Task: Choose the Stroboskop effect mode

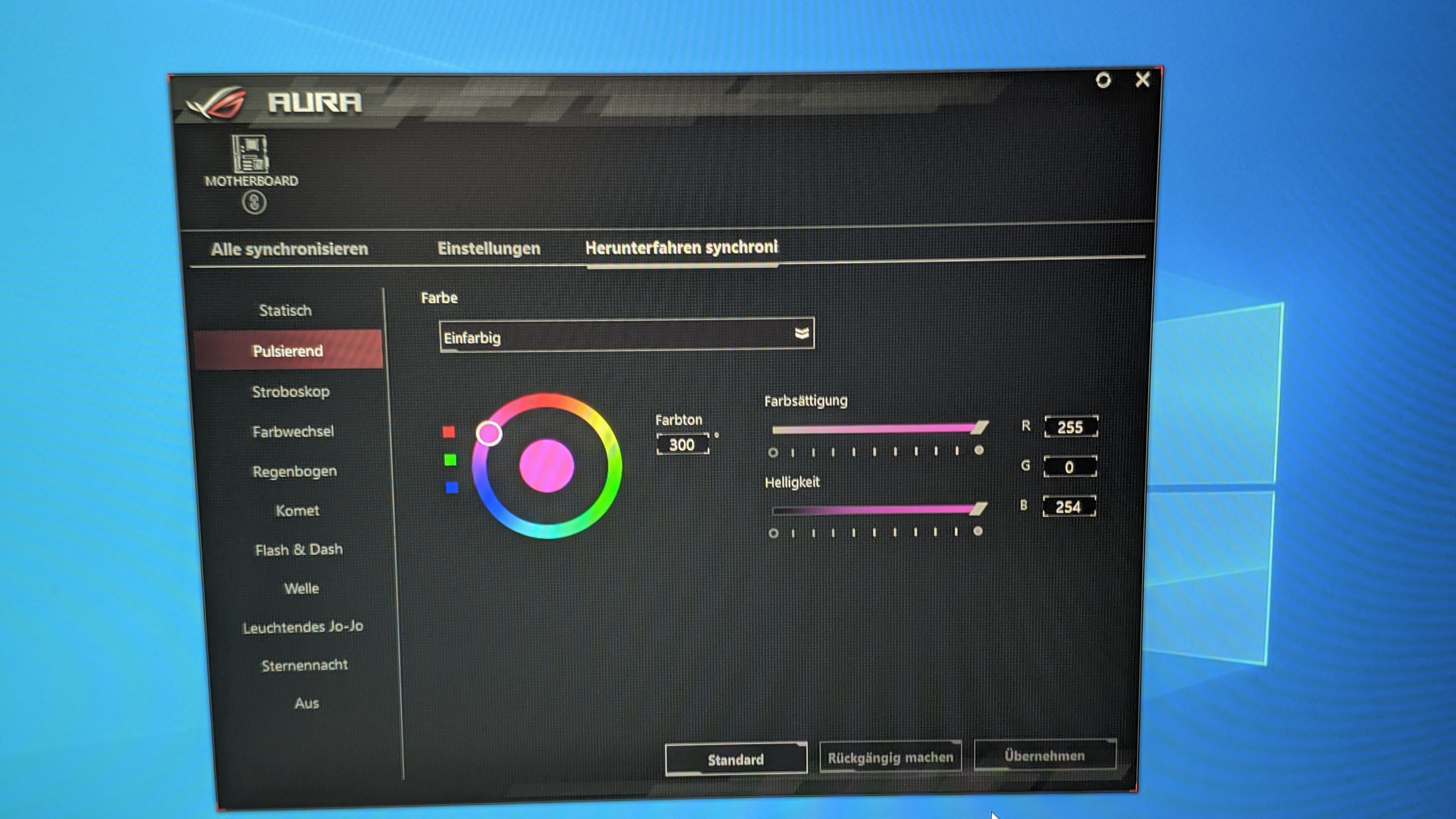Action: coord(290,392)
